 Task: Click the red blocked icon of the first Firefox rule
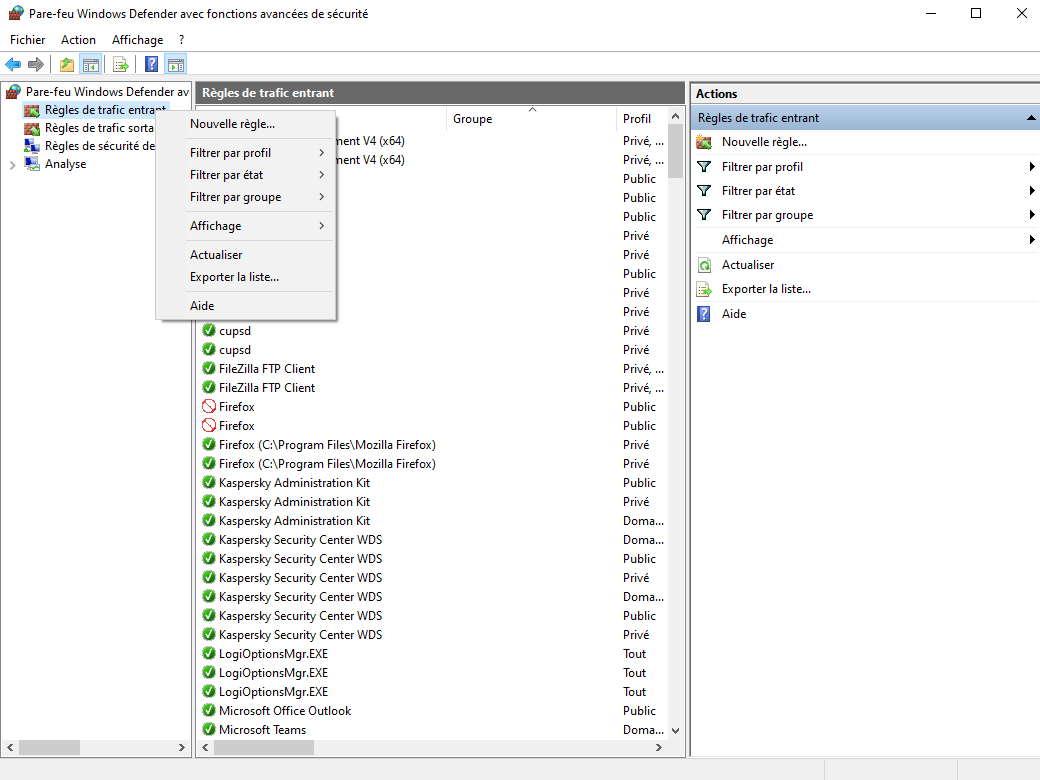(209, 407)
